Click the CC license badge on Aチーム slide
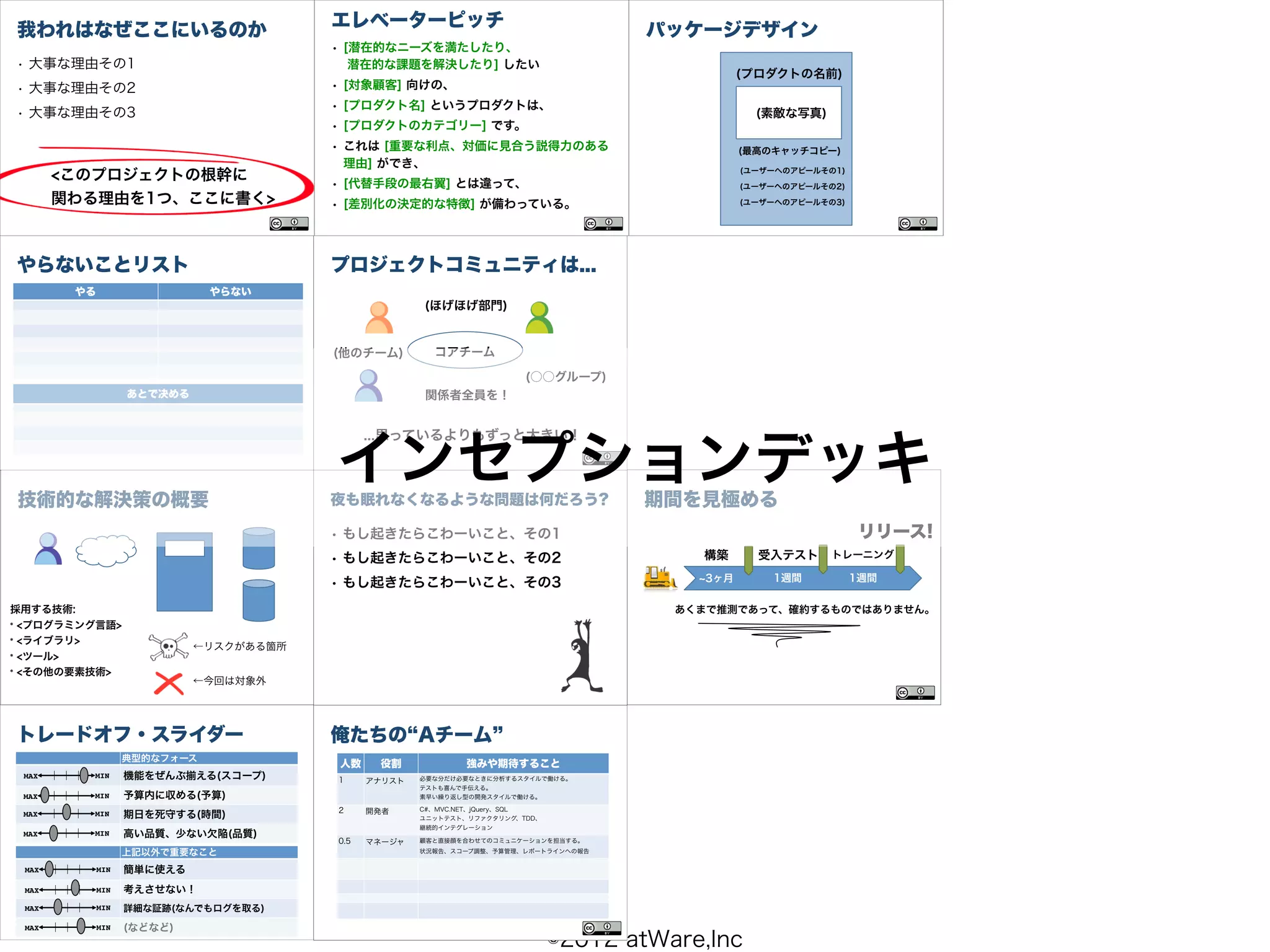The image size is (1270, 952). pyautogui.click(x=602, y=928)
